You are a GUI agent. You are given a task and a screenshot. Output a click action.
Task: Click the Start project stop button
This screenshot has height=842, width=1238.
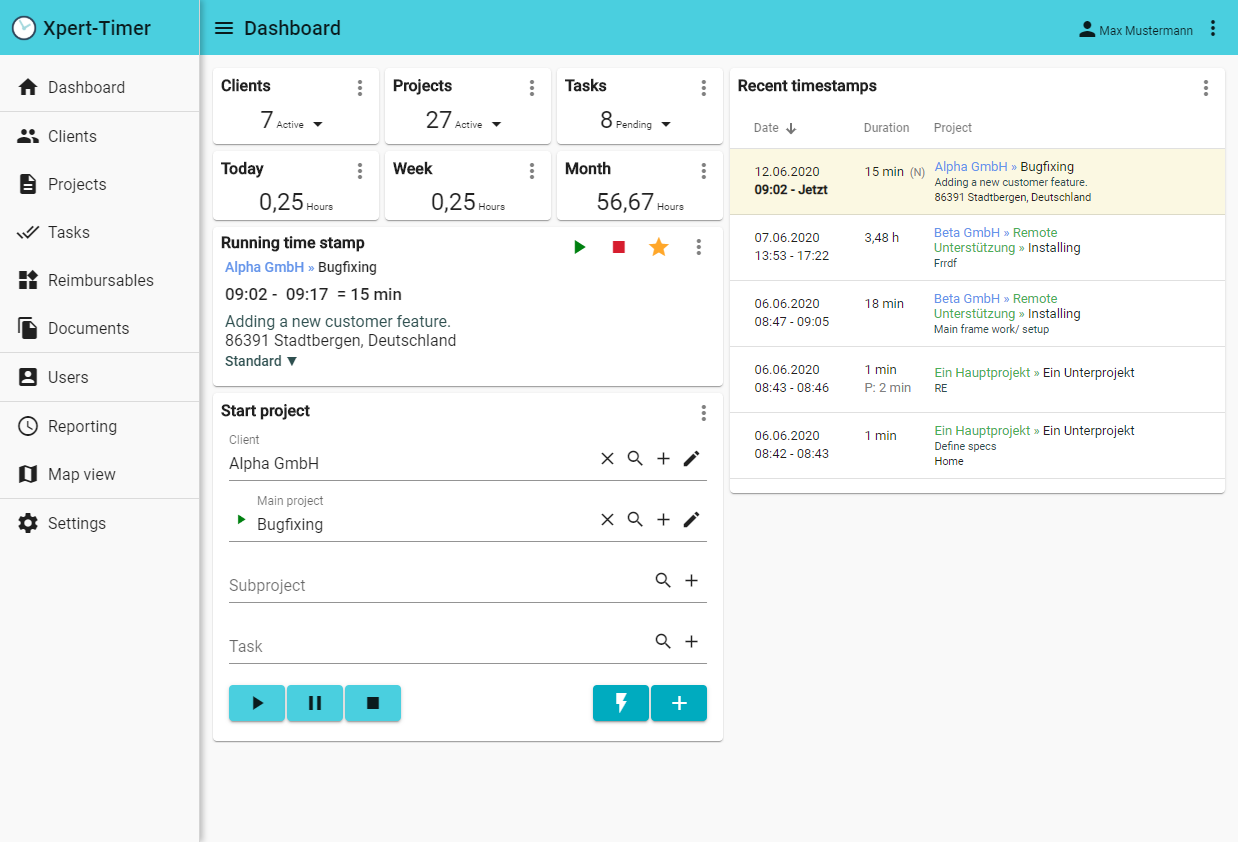373,703
